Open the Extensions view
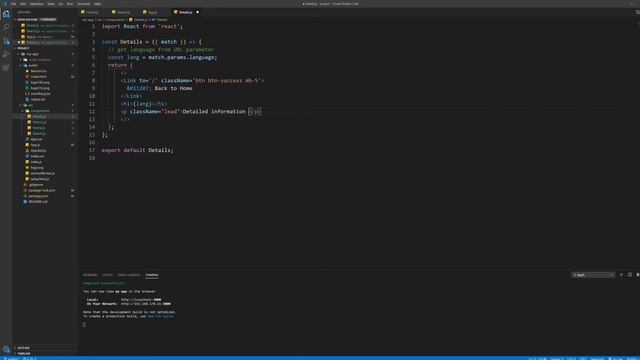The height and width of the screenshot is (360, 640). (6, 68)
